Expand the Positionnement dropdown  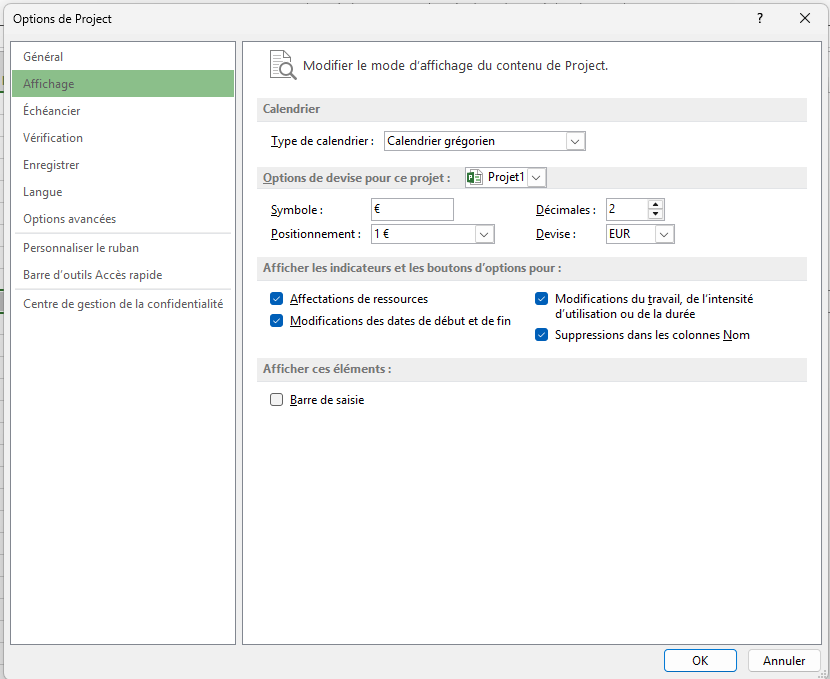point(484,232)
